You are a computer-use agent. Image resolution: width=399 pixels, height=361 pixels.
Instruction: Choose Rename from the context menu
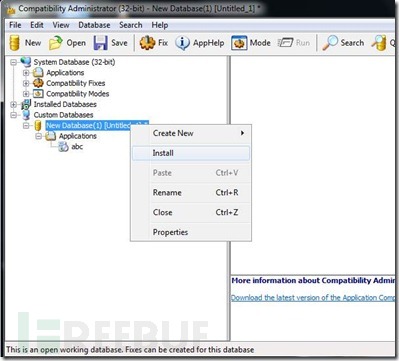tap(191, 193)
